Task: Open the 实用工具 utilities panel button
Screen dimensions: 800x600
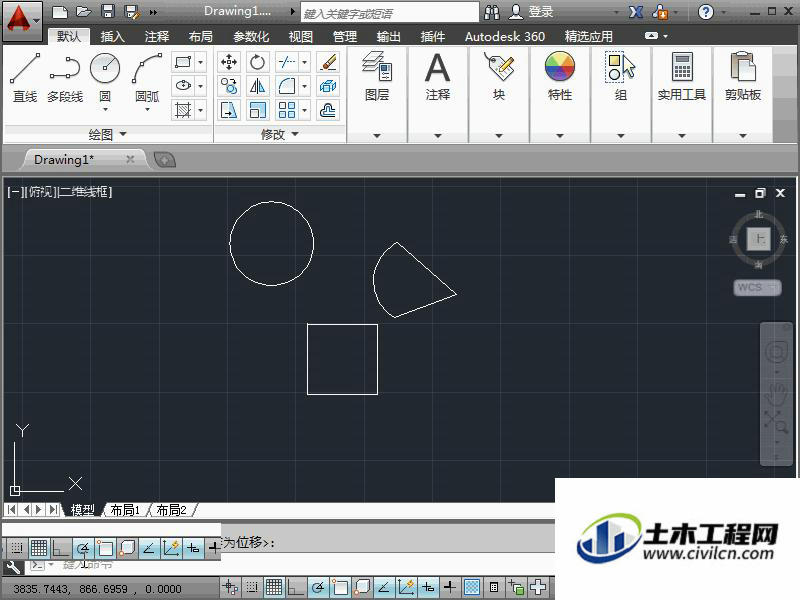Action: click(x=682, y=77)
